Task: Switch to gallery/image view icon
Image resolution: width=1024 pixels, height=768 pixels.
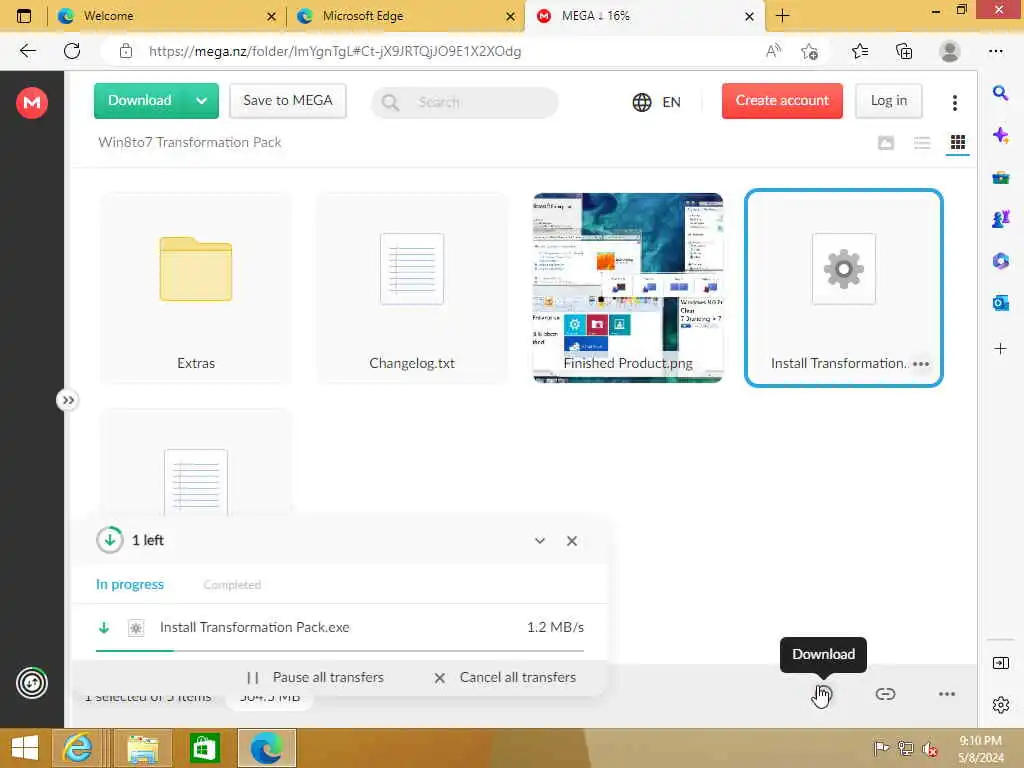Action: (886, 142)
